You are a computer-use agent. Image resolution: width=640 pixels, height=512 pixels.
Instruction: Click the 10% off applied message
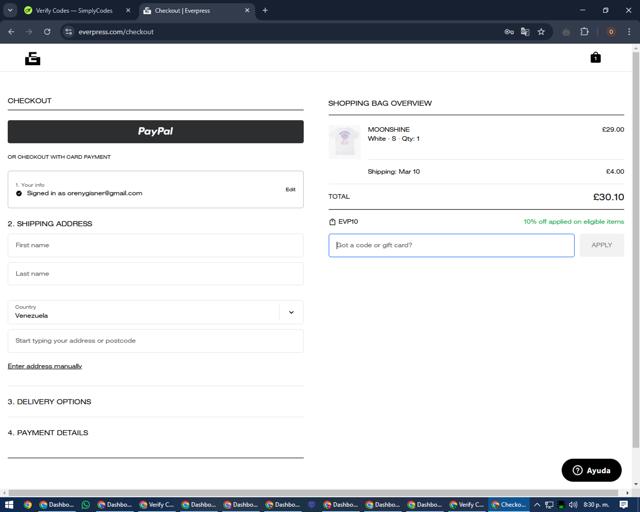pyautogui.click(x=574, y=222)
